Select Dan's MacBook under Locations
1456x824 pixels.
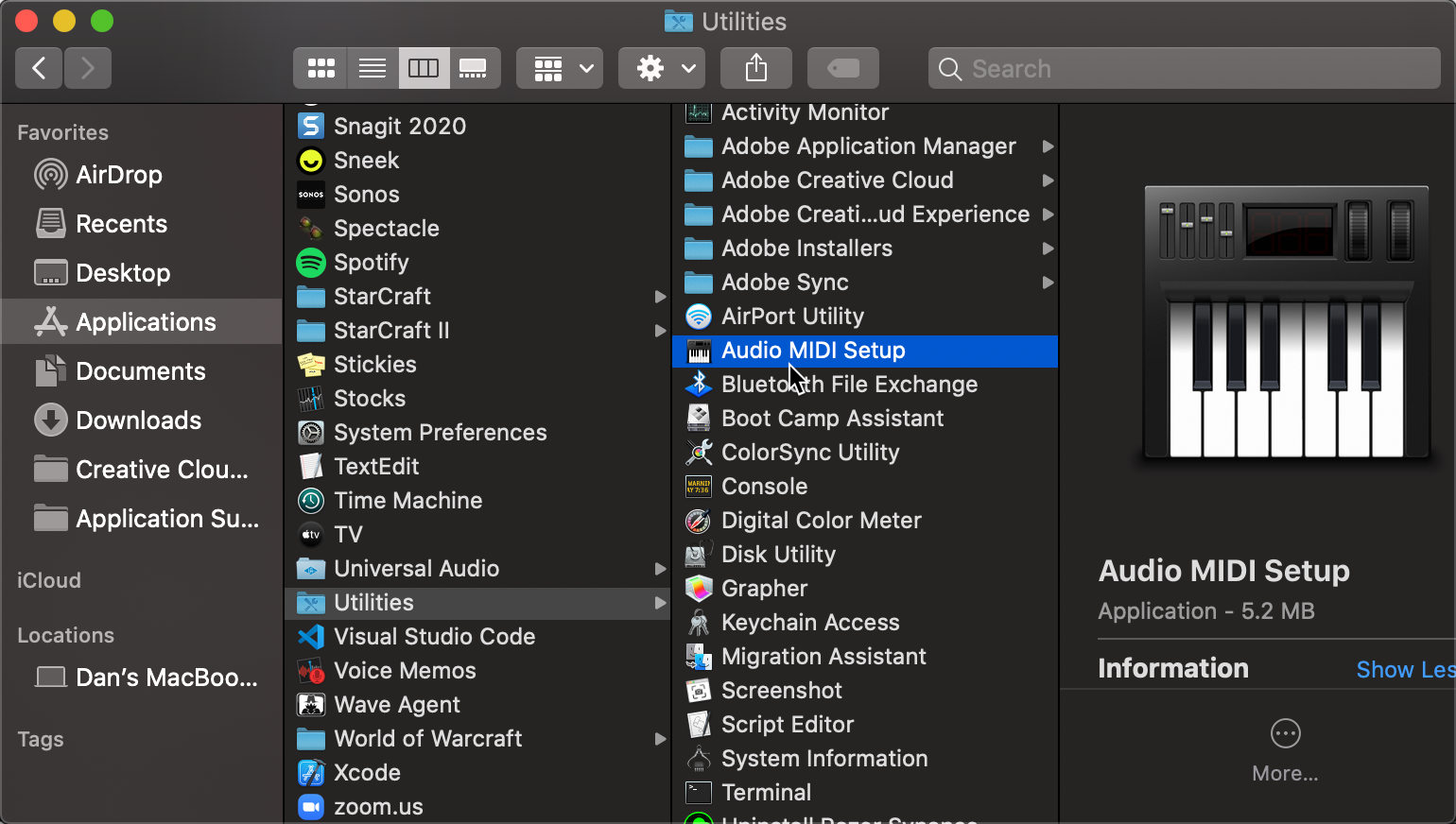coord(142,678)
